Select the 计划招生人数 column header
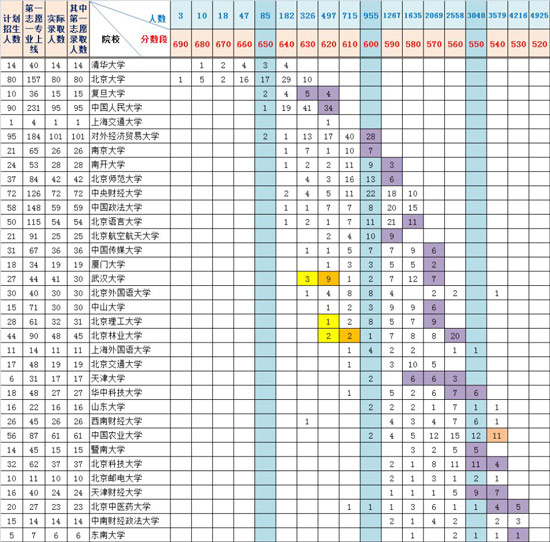This screenshot has height=542, width=550. point(12,29)
